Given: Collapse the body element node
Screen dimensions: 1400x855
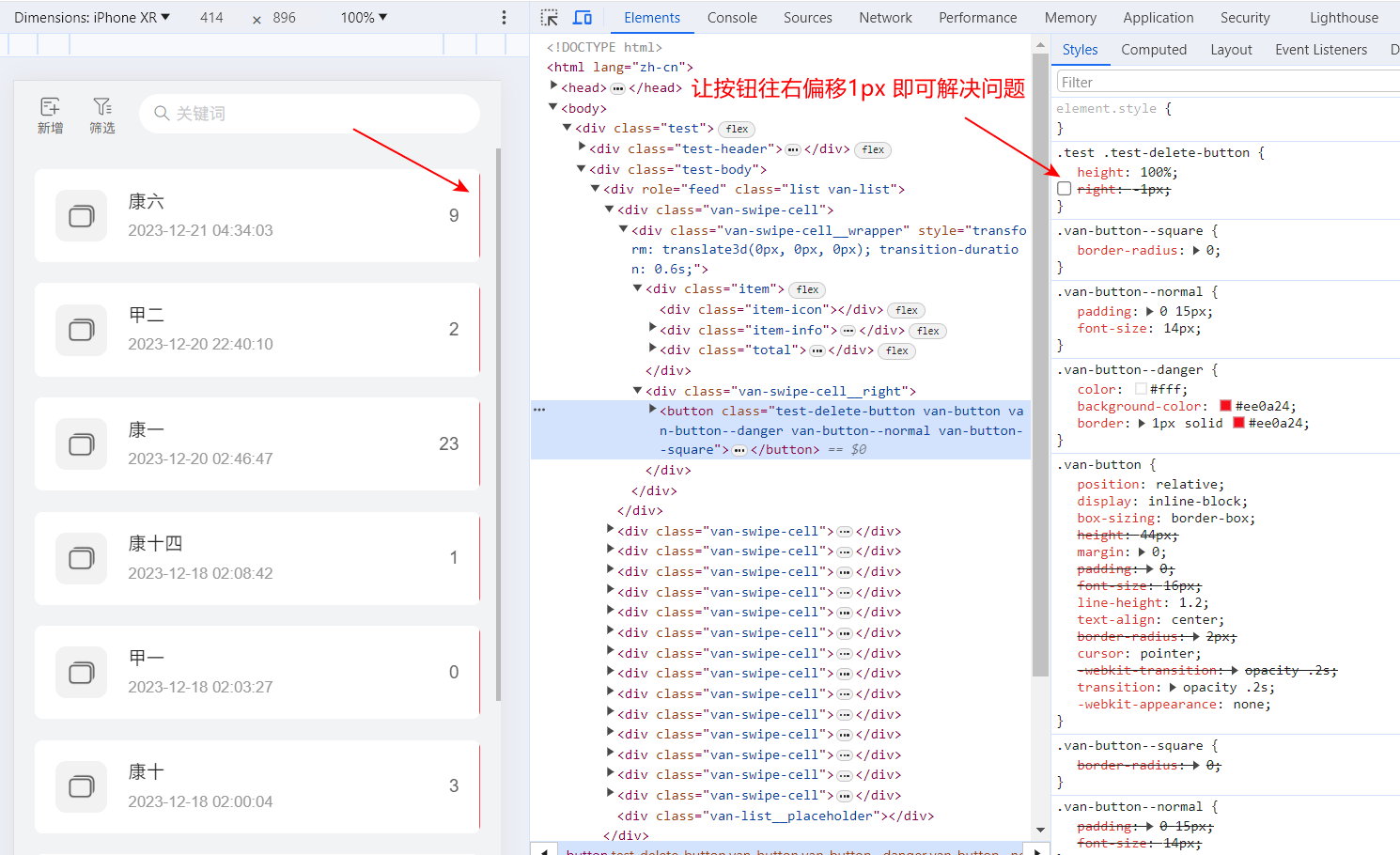Looking at the screenshot, I should [553, 108].
